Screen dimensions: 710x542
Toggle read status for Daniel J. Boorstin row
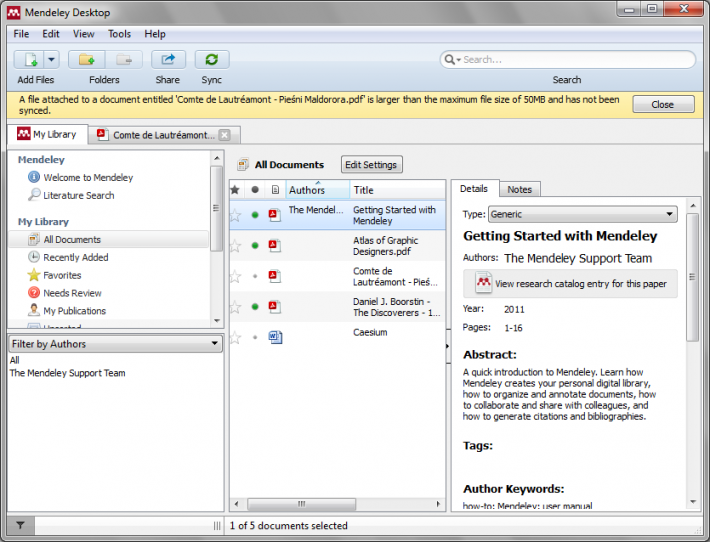point(255,307)
